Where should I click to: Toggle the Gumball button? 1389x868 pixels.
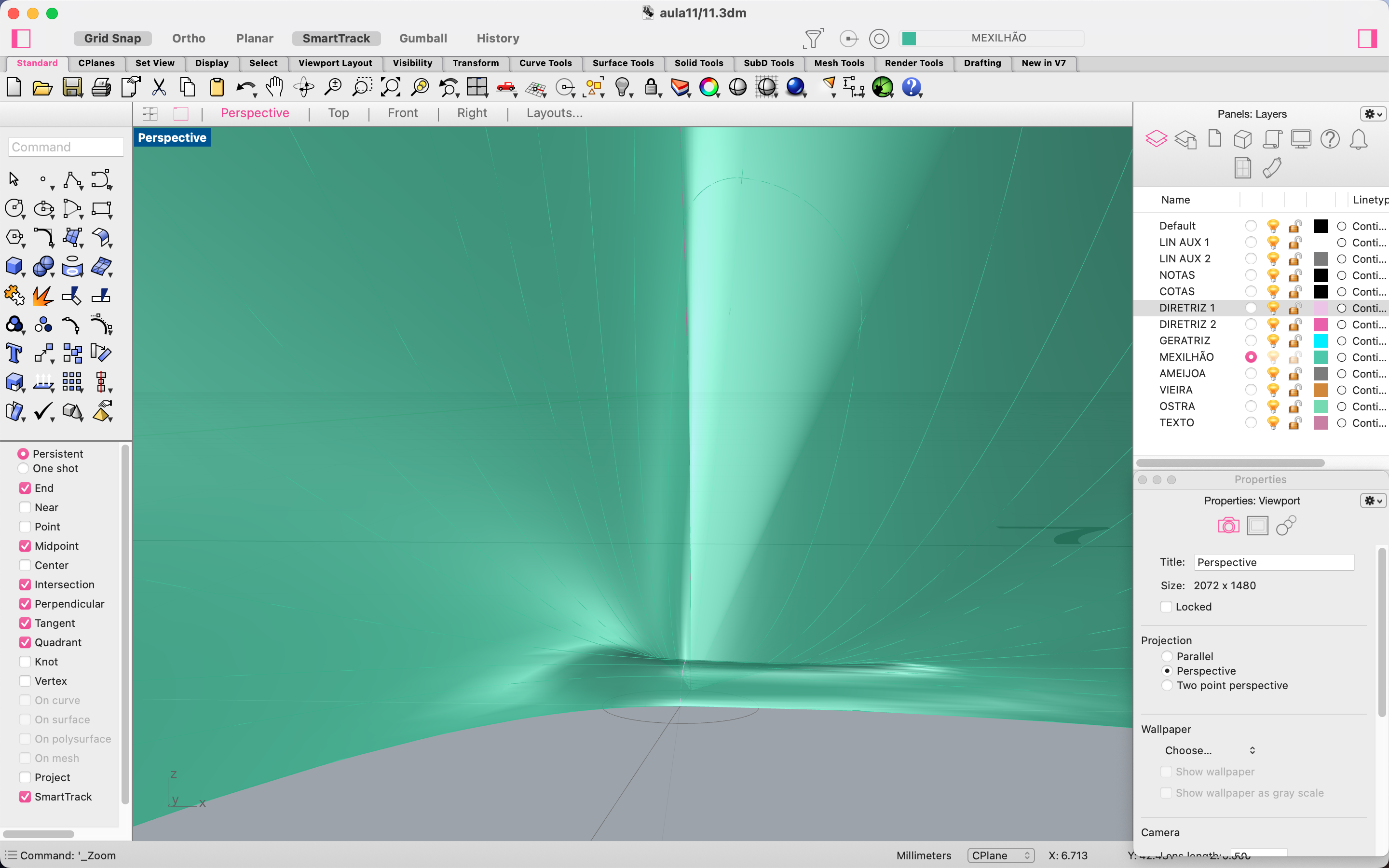point(423,39)
